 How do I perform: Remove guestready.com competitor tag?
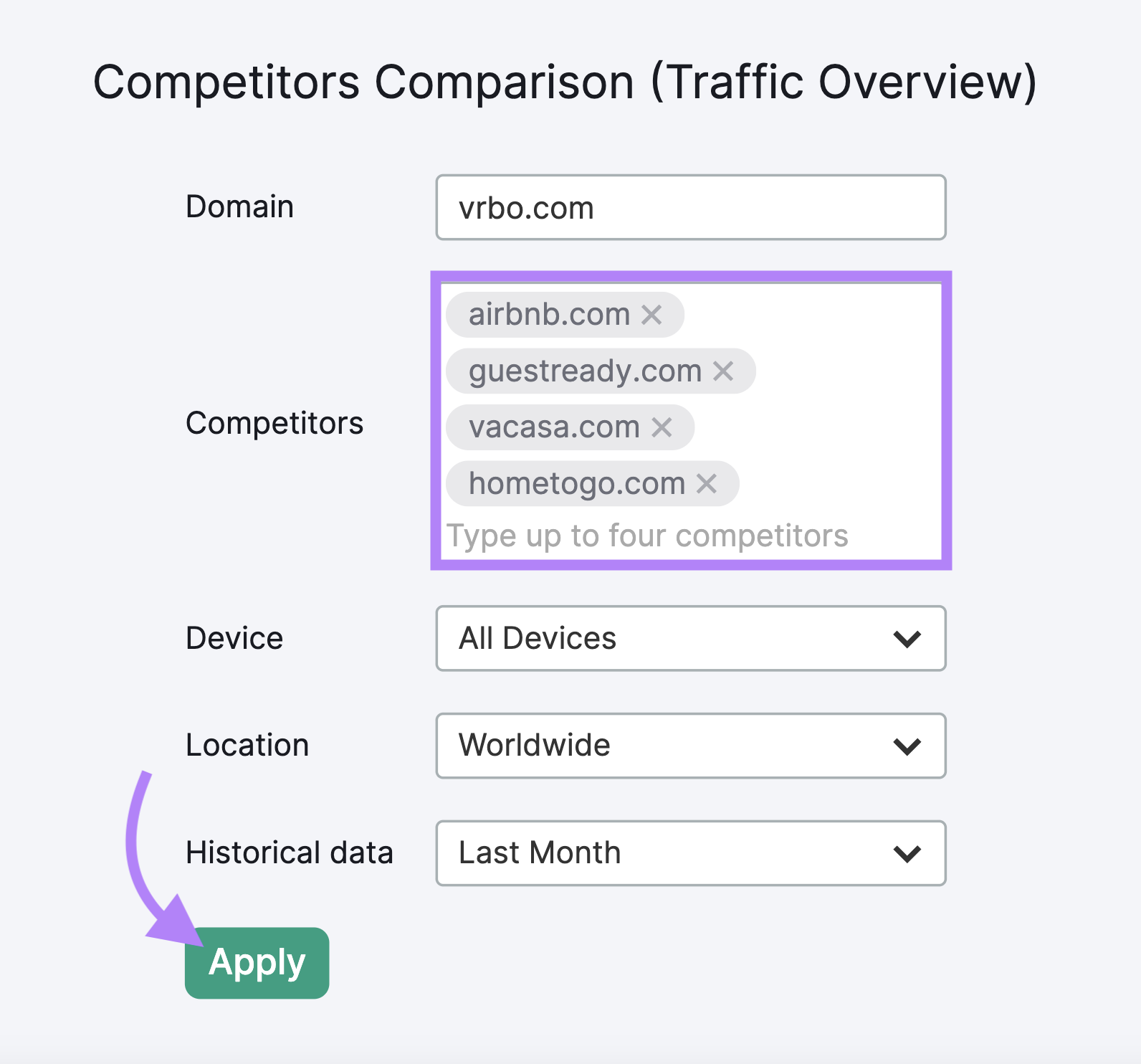(723, 371)
